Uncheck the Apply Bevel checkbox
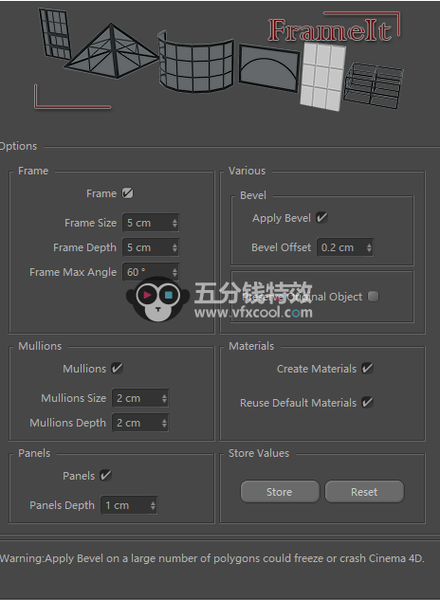The image size is (440, 600). 322,218
